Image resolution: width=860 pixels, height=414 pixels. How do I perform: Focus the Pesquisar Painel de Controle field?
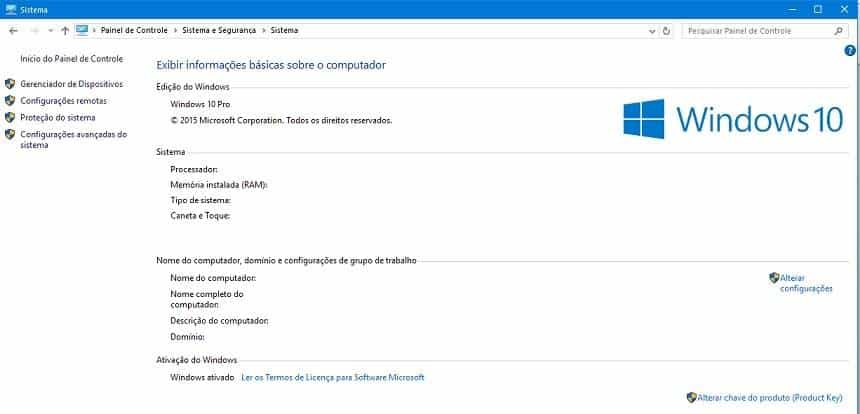click(x=755, y=31)
